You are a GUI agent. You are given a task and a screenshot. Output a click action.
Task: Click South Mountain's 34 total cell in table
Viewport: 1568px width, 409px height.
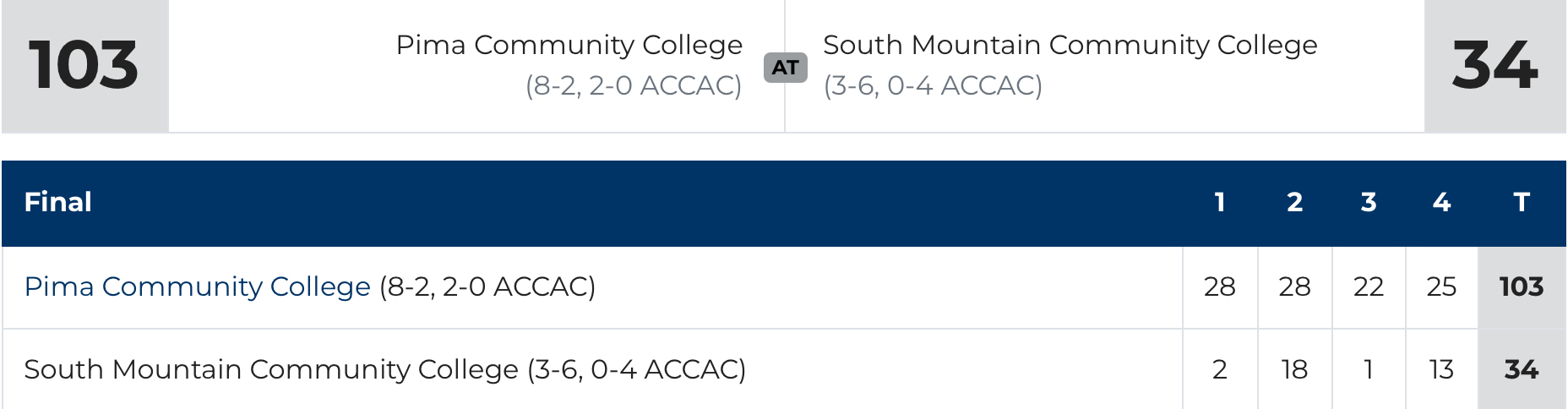coord(1522,369)
